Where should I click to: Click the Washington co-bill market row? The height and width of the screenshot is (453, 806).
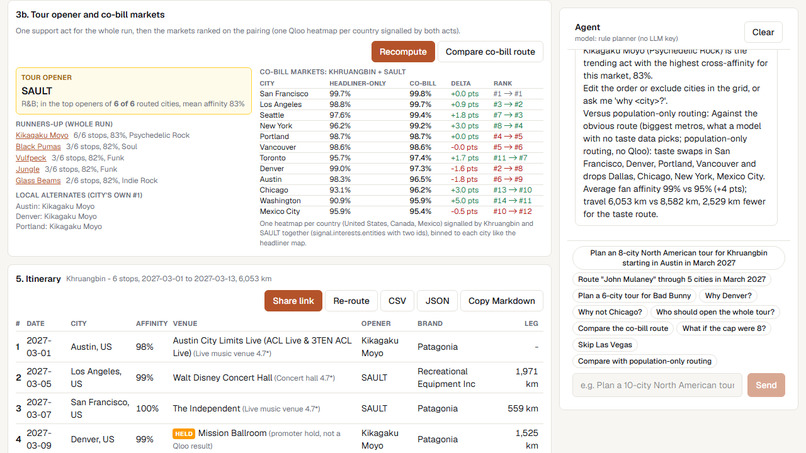coord(401,201)
